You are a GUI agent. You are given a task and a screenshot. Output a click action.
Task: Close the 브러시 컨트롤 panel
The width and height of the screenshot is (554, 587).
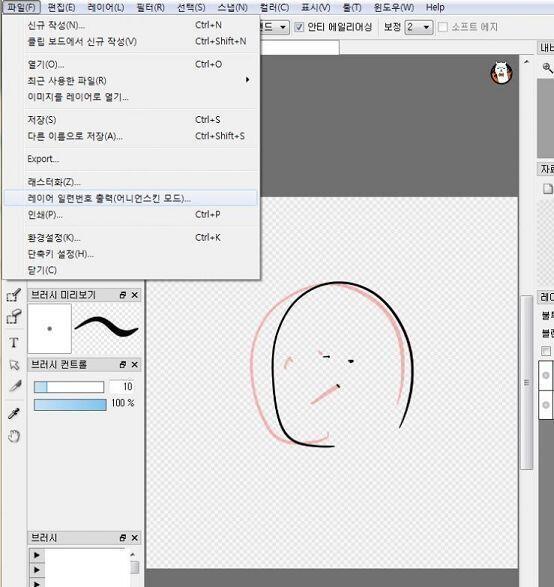coord(135,364)
